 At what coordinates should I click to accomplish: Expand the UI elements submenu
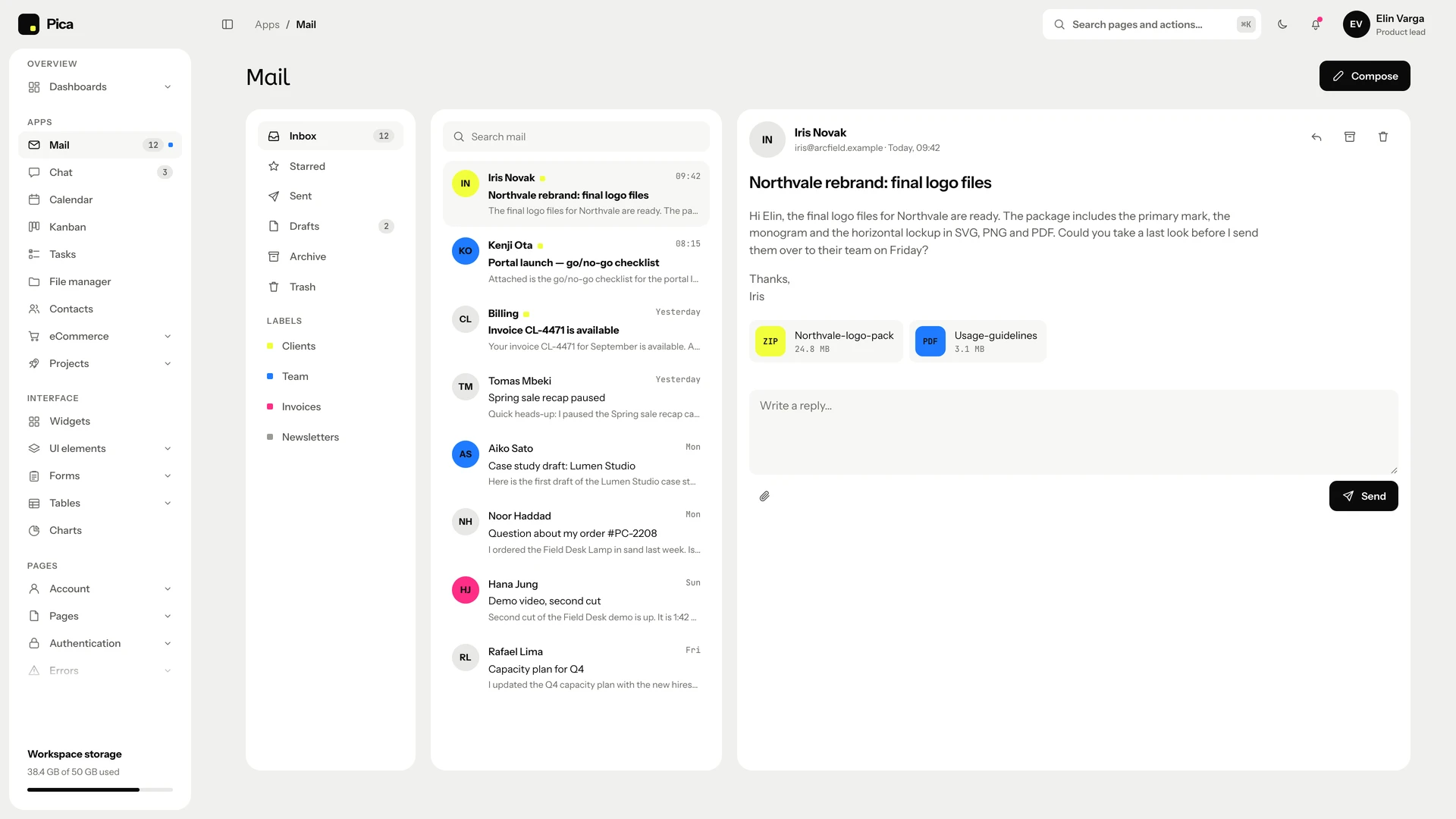pyautogui.click(x=100, y=448)
